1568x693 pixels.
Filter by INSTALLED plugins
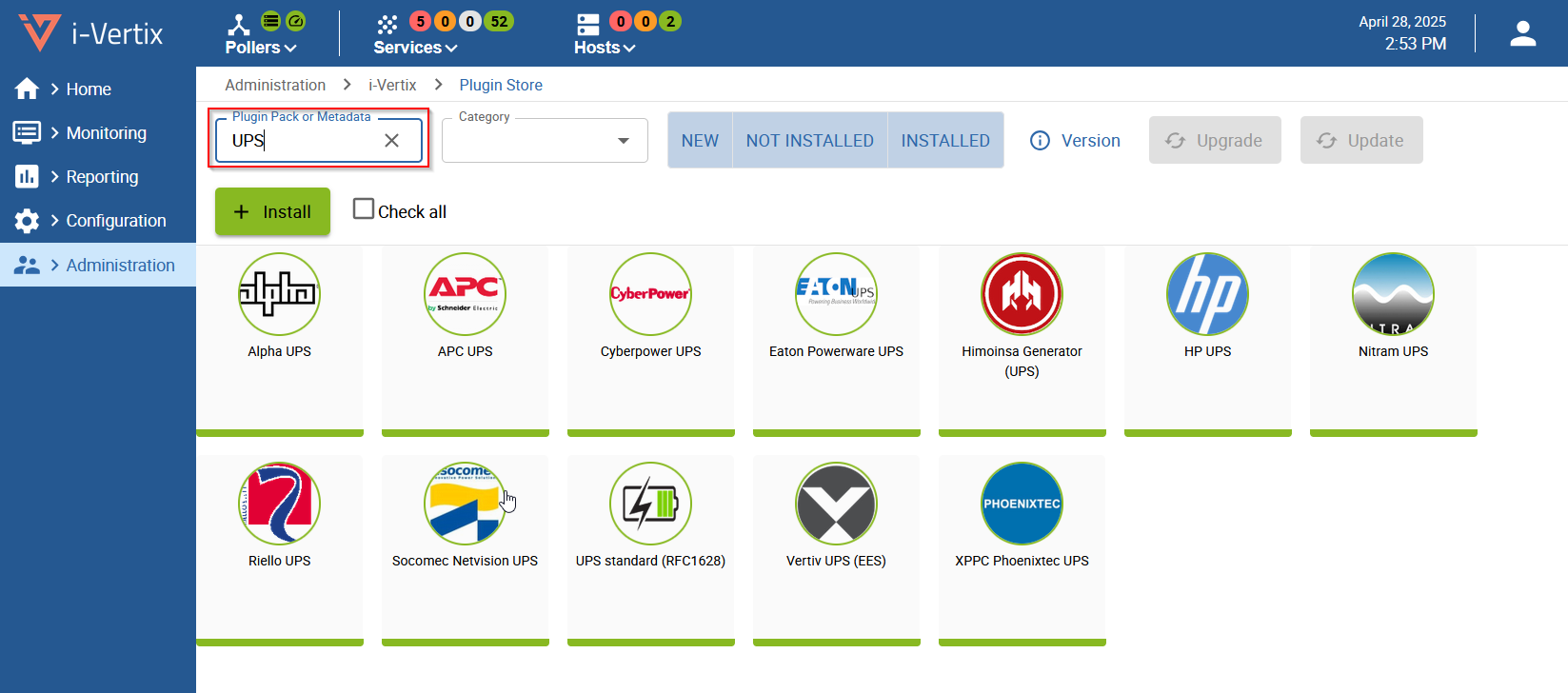click(x=945, y=141)
